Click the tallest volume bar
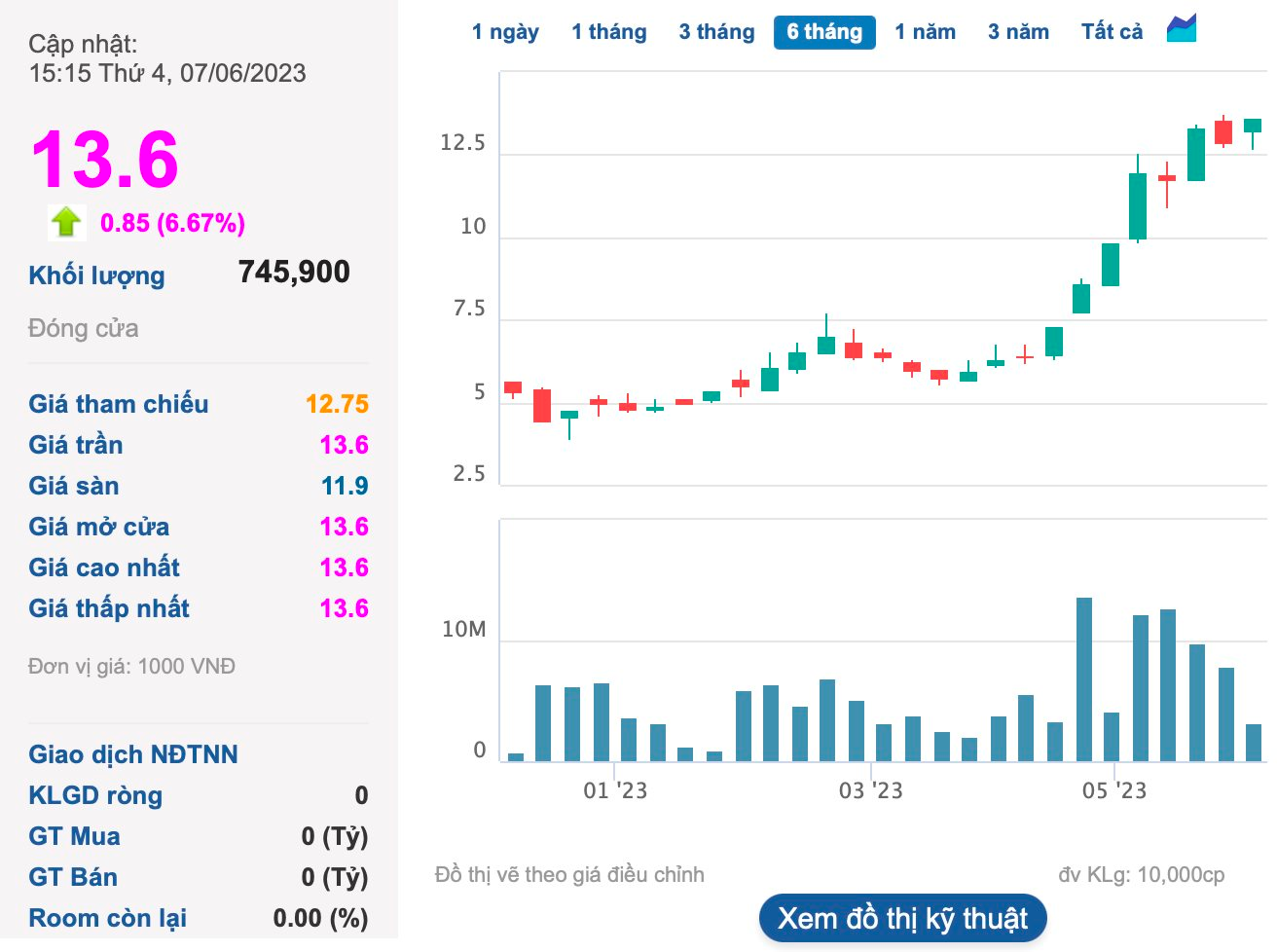Screen dimensions: 1277x952 point(1084,678)
